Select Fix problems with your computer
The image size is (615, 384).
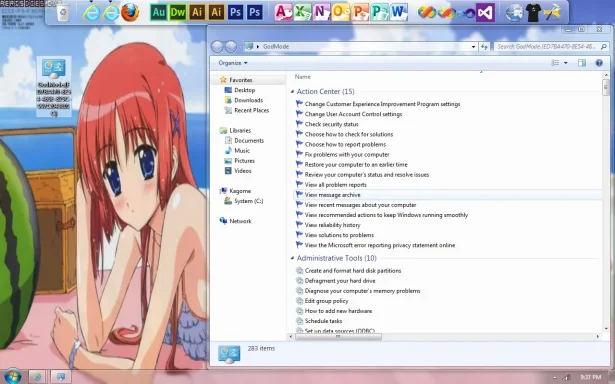(x=347, y=155)
